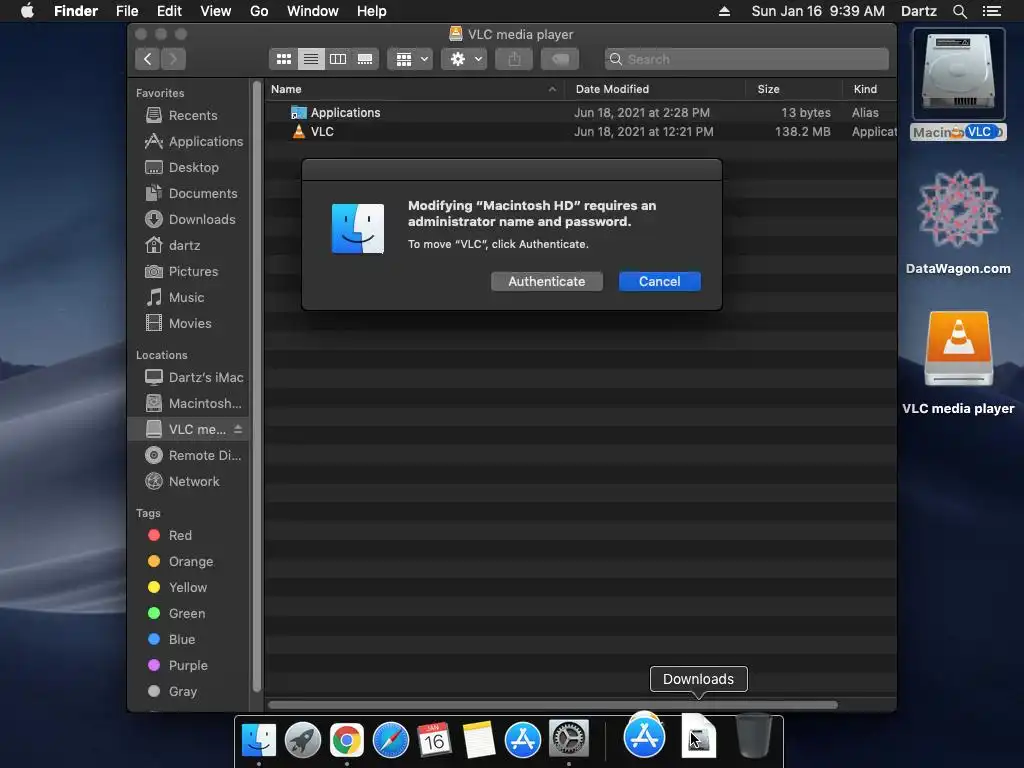Click the eject icon in menu bar
The height and width of the screenshot is (768, 1024).
724,11
